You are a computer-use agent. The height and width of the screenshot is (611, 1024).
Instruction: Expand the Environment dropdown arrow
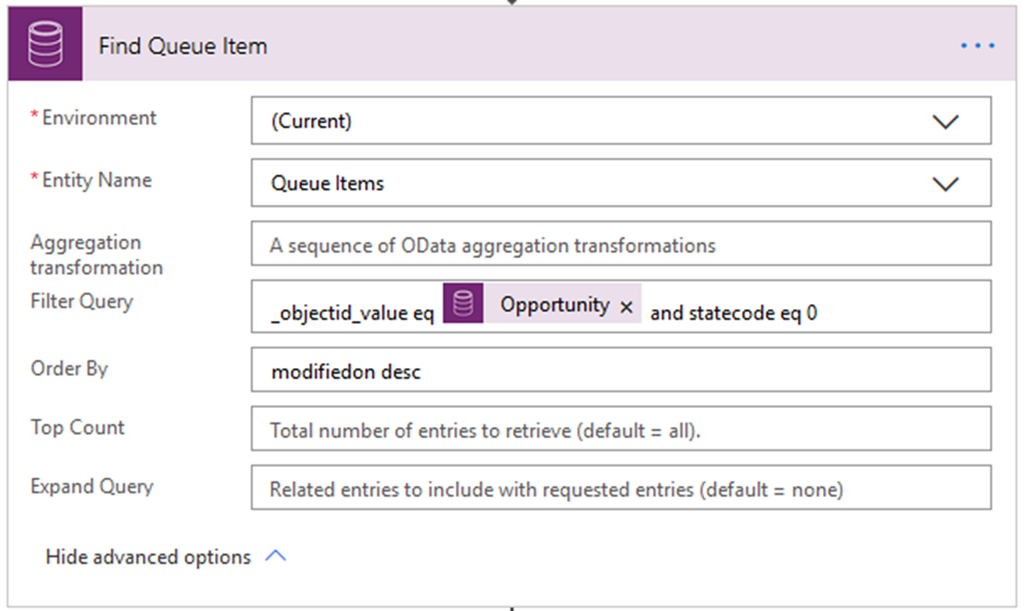coord(944,121)
